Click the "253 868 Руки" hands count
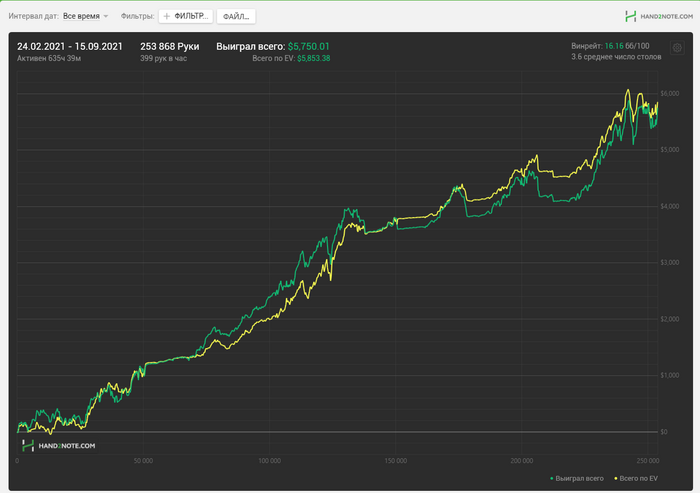The height and width of the screenshot is (493, 700). pos(170,46)
